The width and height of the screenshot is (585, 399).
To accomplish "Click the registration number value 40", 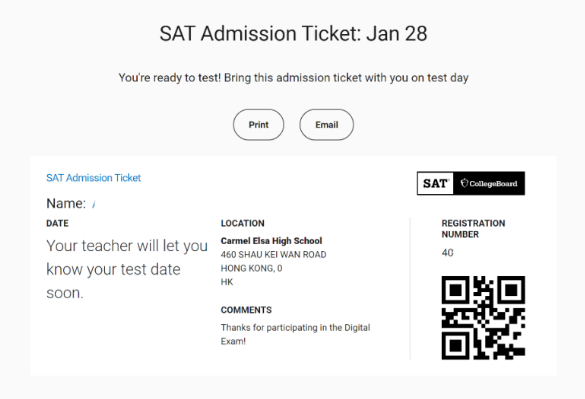I will [447, 253].
